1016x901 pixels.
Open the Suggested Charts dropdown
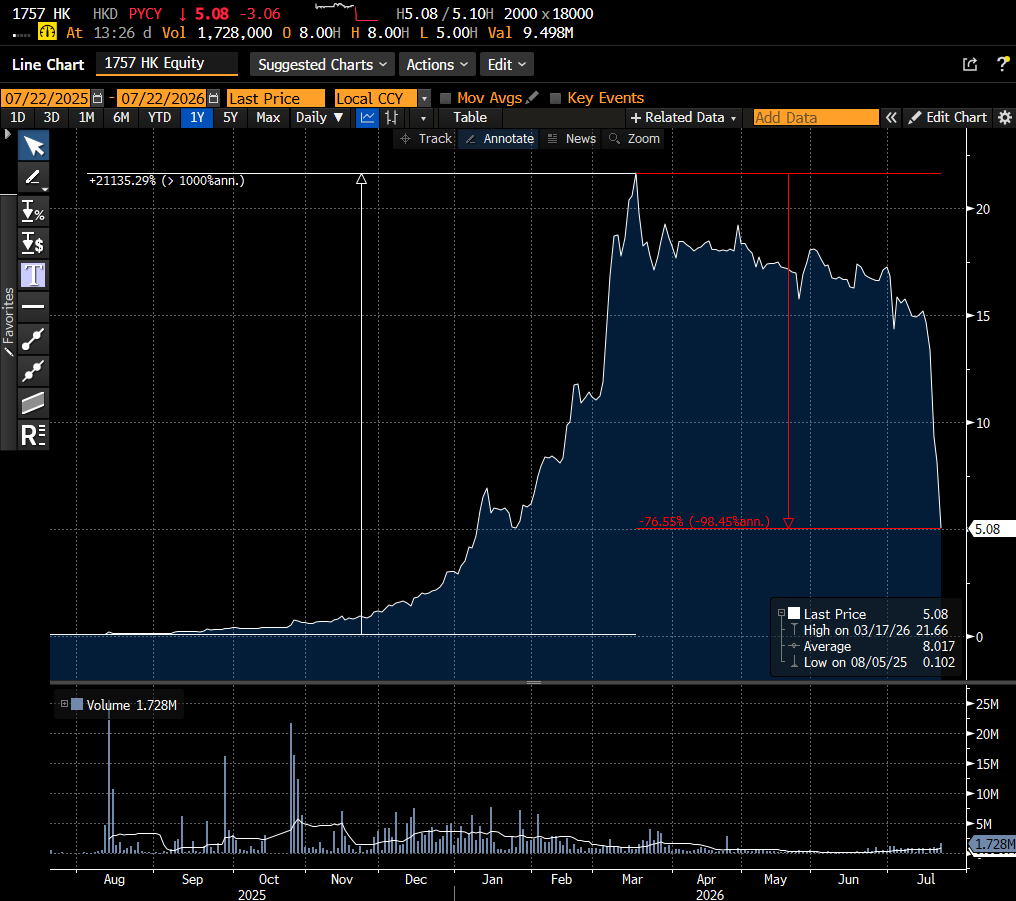(x=322, y=65)
